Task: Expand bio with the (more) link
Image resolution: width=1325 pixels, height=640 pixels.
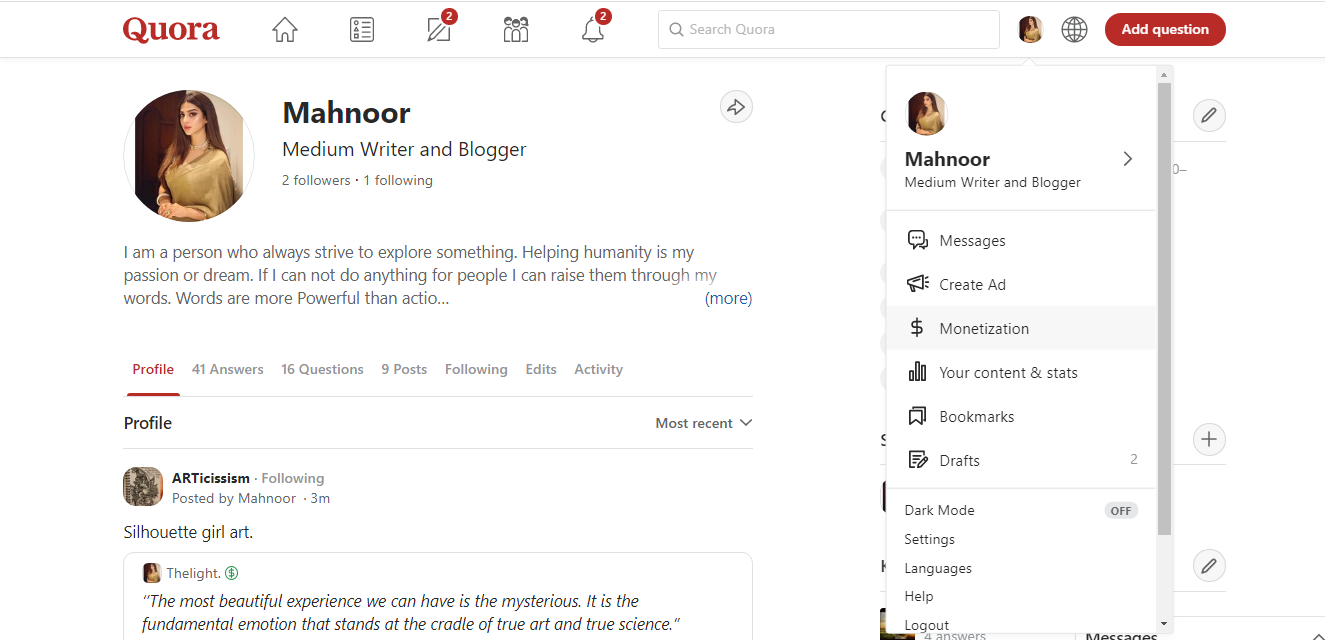Action: [728, 298]
